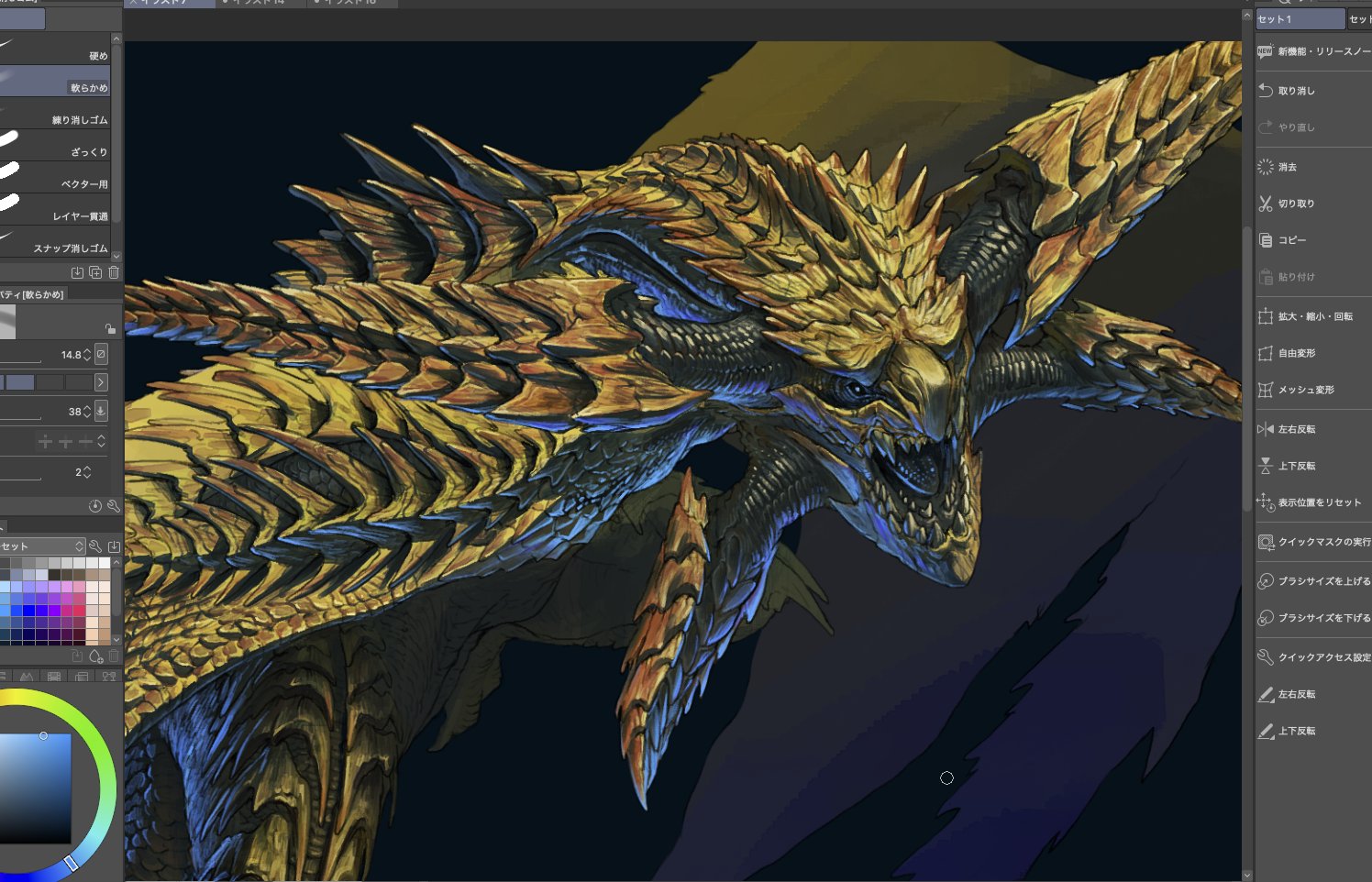The width and height of the screenshot is (1372, 882).
Task: Reset tool property to initial settings icon
Action: pos(95,506)
